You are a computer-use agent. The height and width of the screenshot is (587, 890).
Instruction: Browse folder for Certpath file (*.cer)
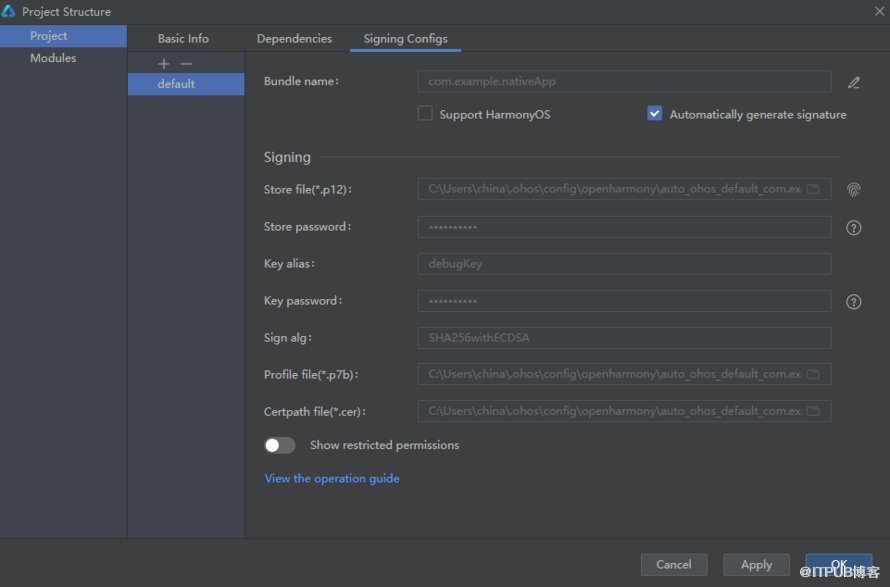point(813,411)
